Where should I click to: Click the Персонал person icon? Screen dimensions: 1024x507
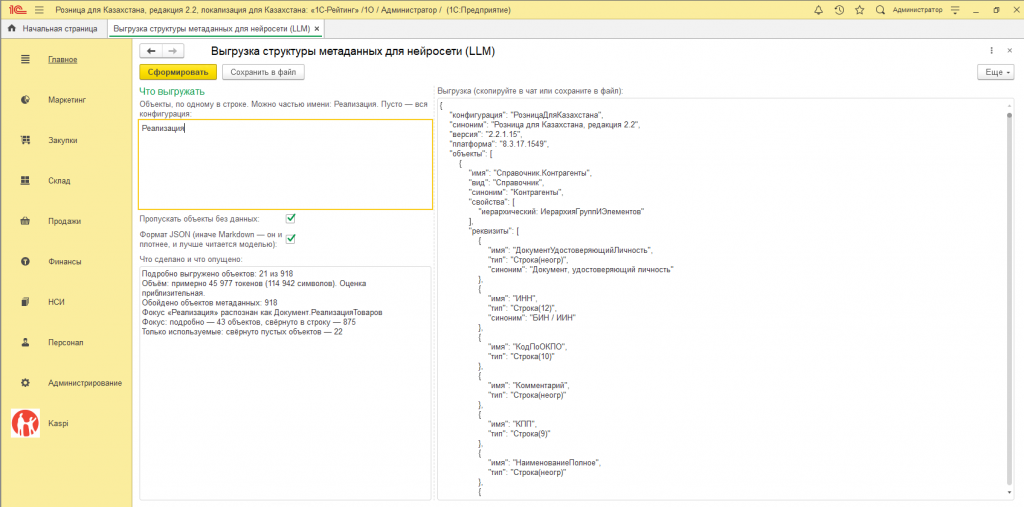25,342
